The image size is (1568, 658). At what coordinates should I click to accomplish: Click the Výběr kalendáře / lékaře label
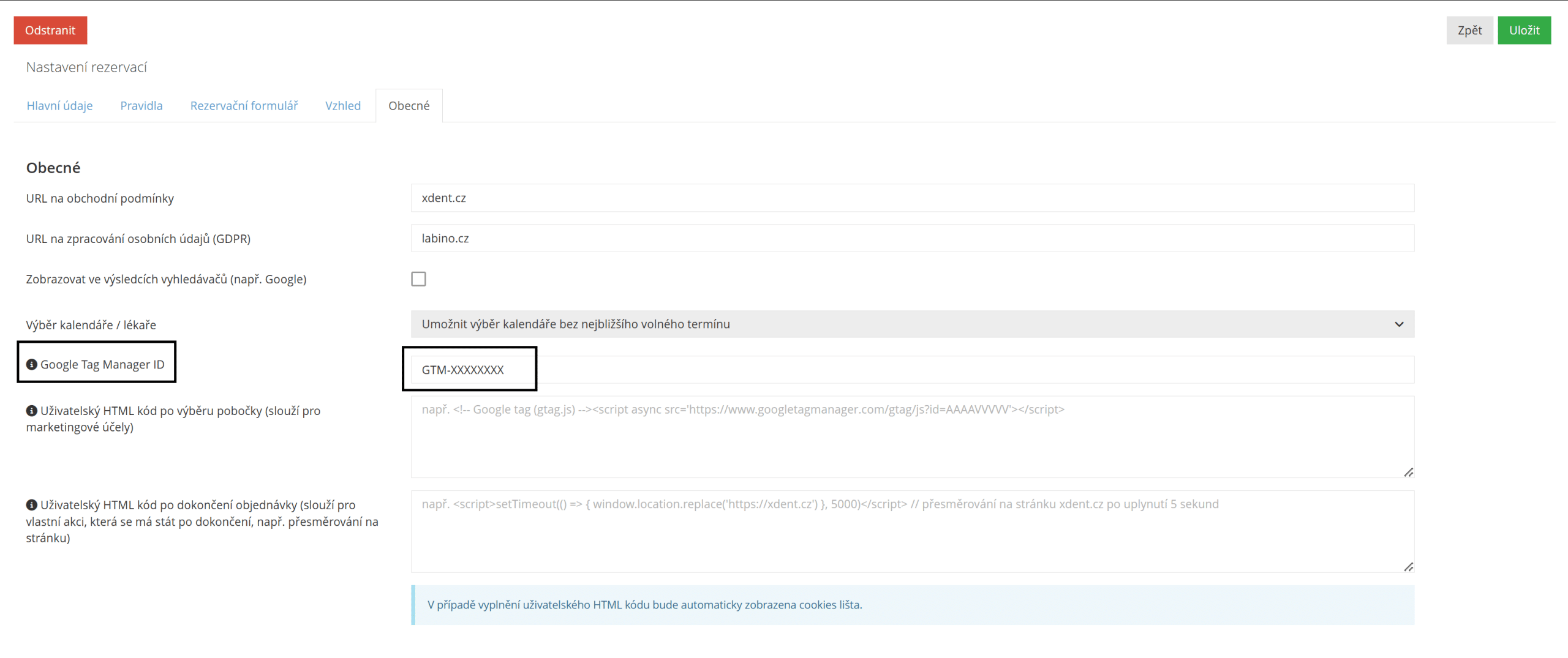tap(91, 325)
